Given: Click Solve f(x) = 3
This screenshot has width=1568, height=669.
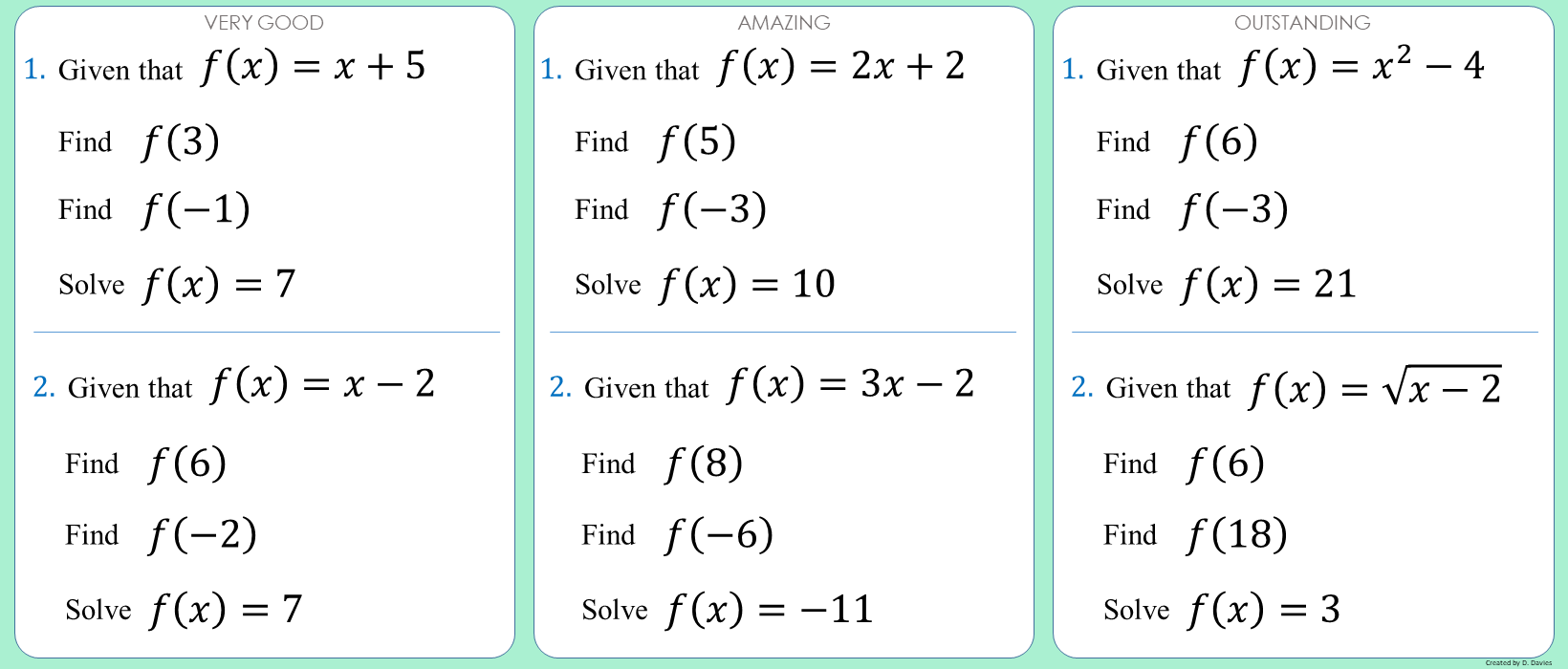Looking at the screenshot, I should click(1222, 610).
